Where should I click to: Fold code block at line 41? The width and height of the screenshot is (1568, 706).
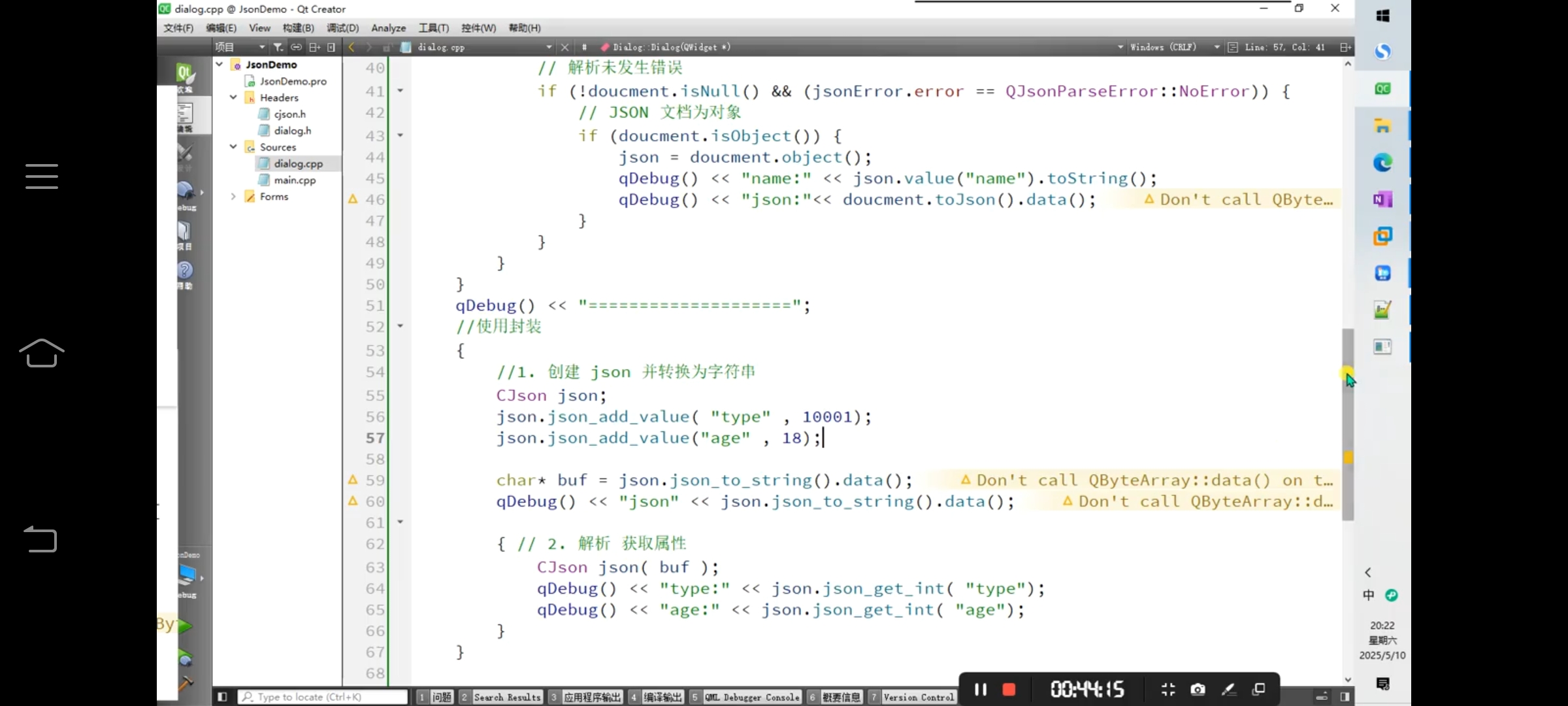400,91
